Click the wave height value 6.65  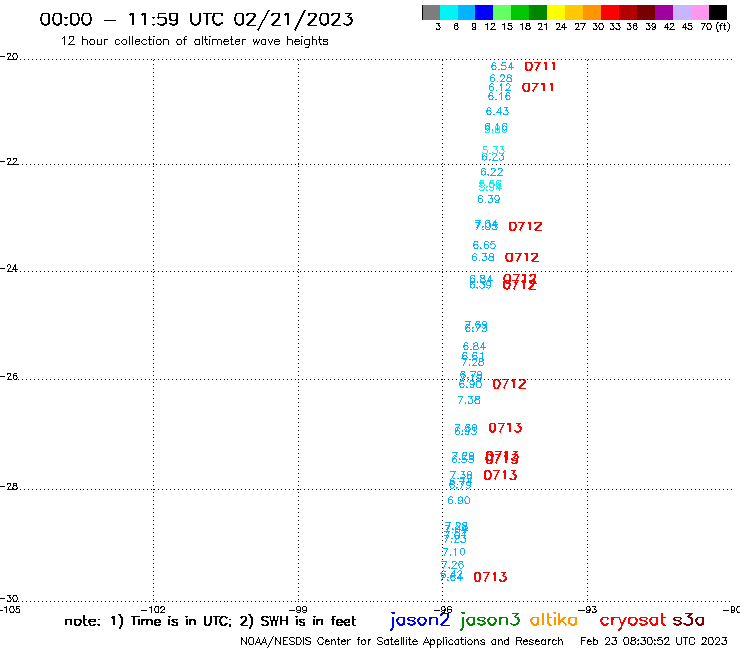(x=484, y=245)
